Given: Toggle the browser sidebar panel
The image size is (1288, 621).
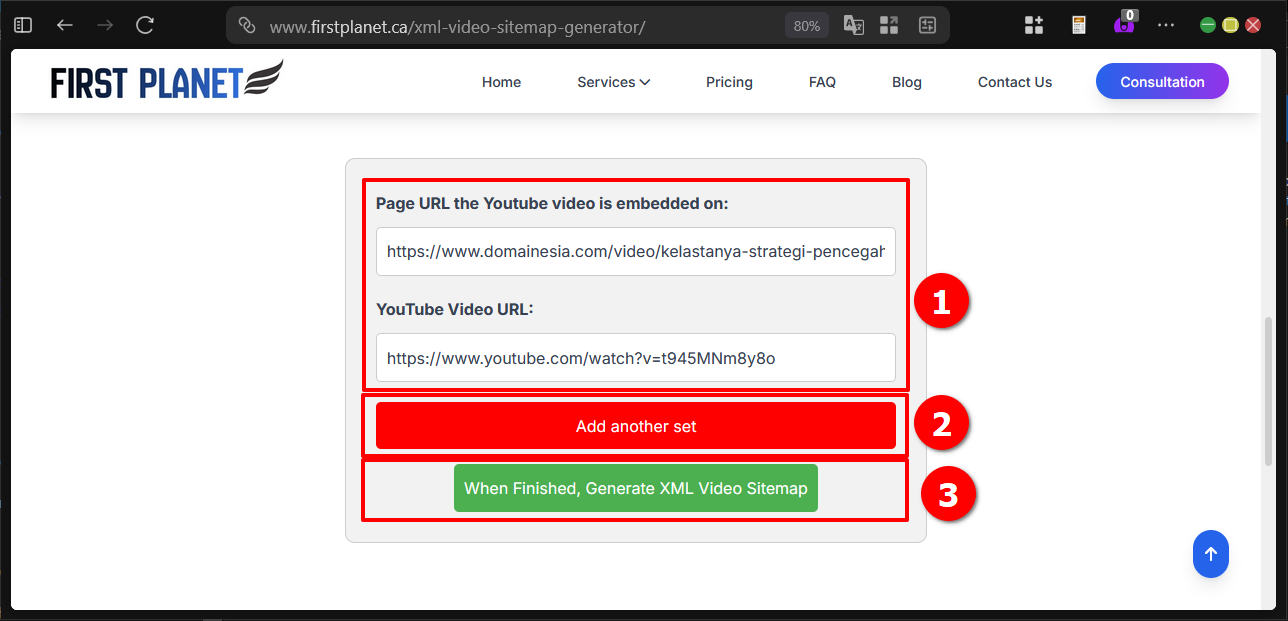Looking at the screenshot, I should [x=22, y=24].
